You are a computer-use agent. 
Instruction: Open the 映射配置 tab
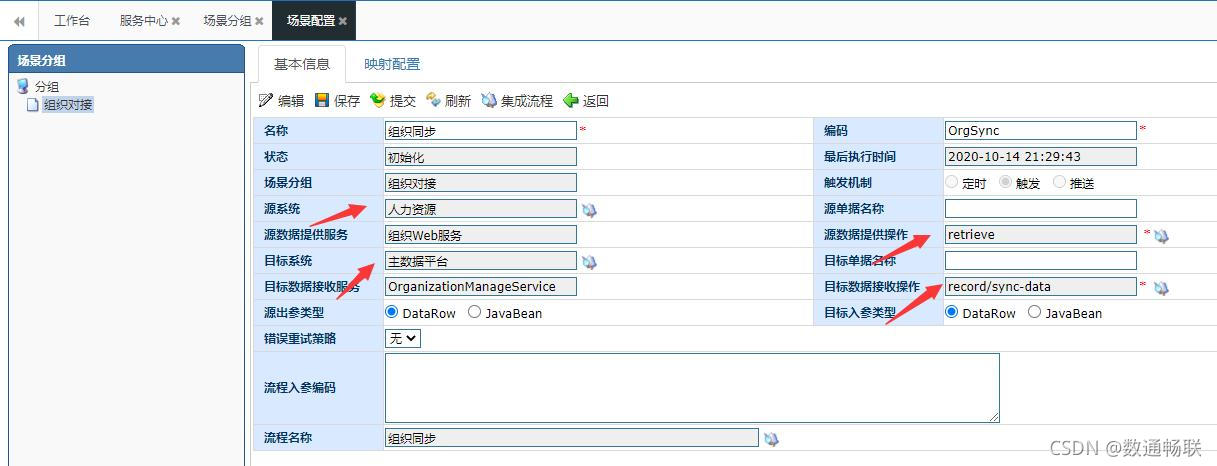coord(392,64)
